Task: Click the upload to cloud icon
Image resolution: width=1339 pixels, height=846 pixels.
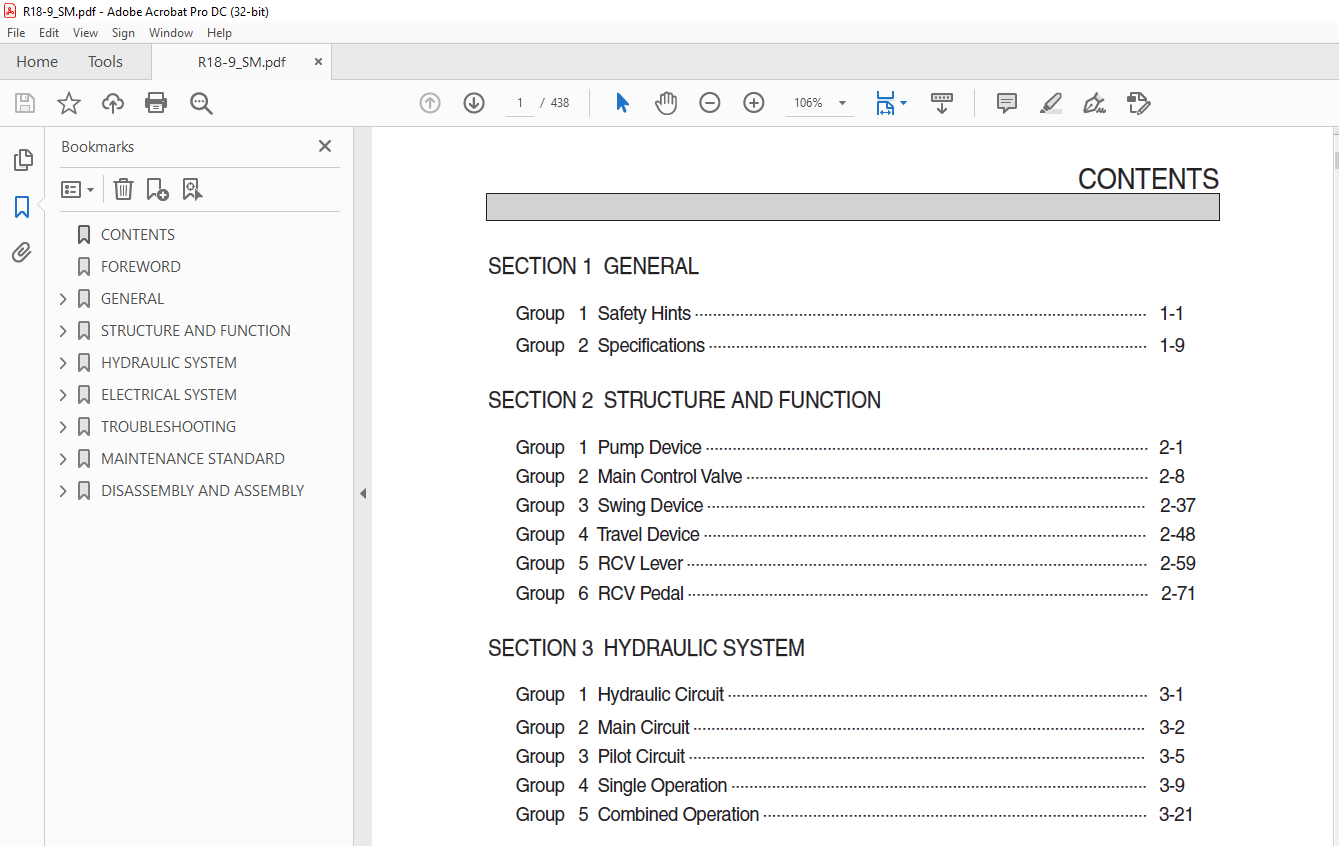Action: point(113,103)
